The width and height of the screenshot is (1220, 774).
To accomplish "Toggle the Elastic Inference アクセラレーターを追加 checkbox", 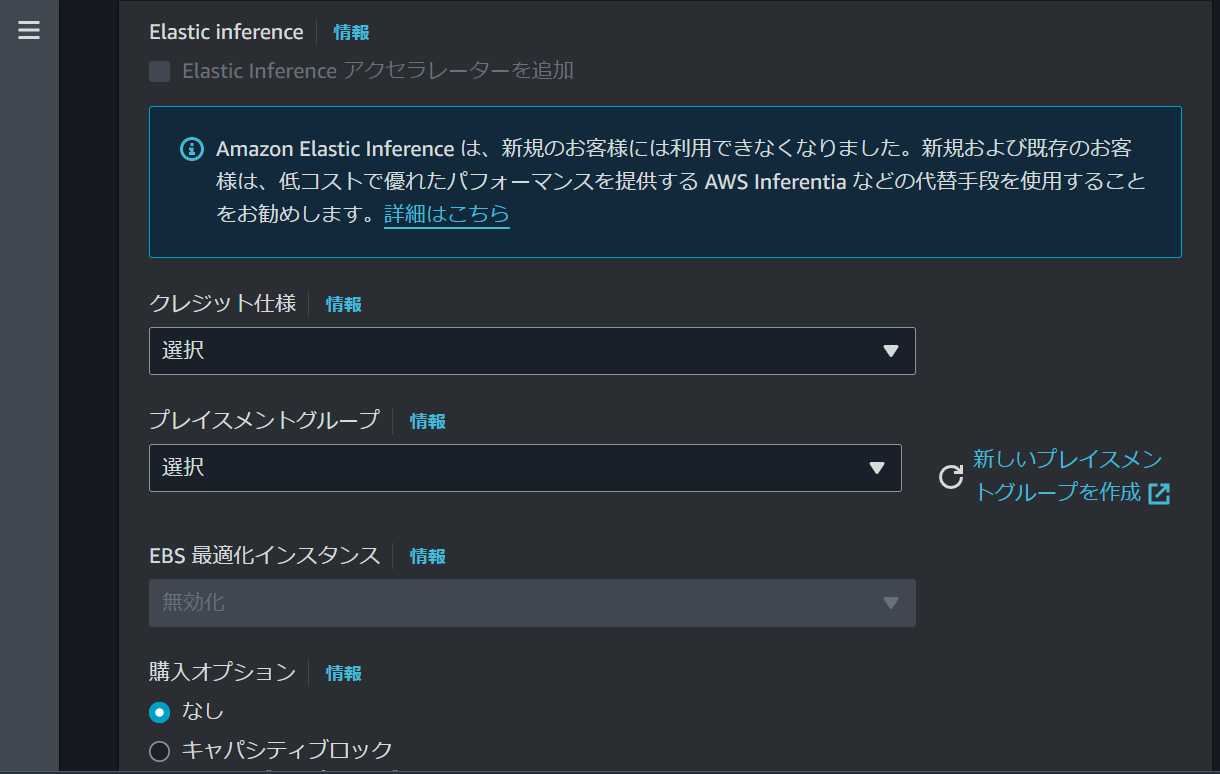I will pyautogui.click(x=159, y=71).
